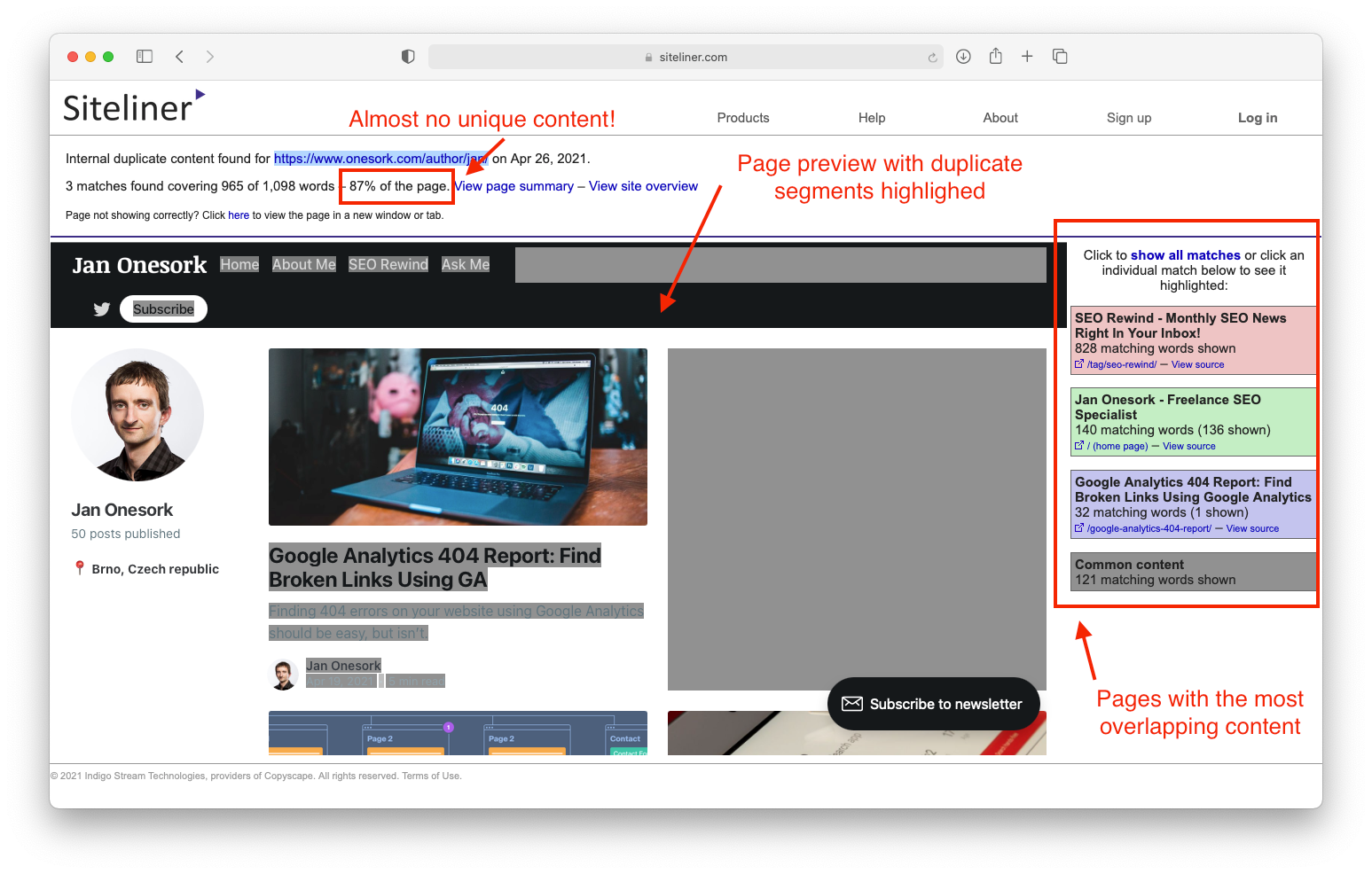Go to the Sign up page

1129,118
